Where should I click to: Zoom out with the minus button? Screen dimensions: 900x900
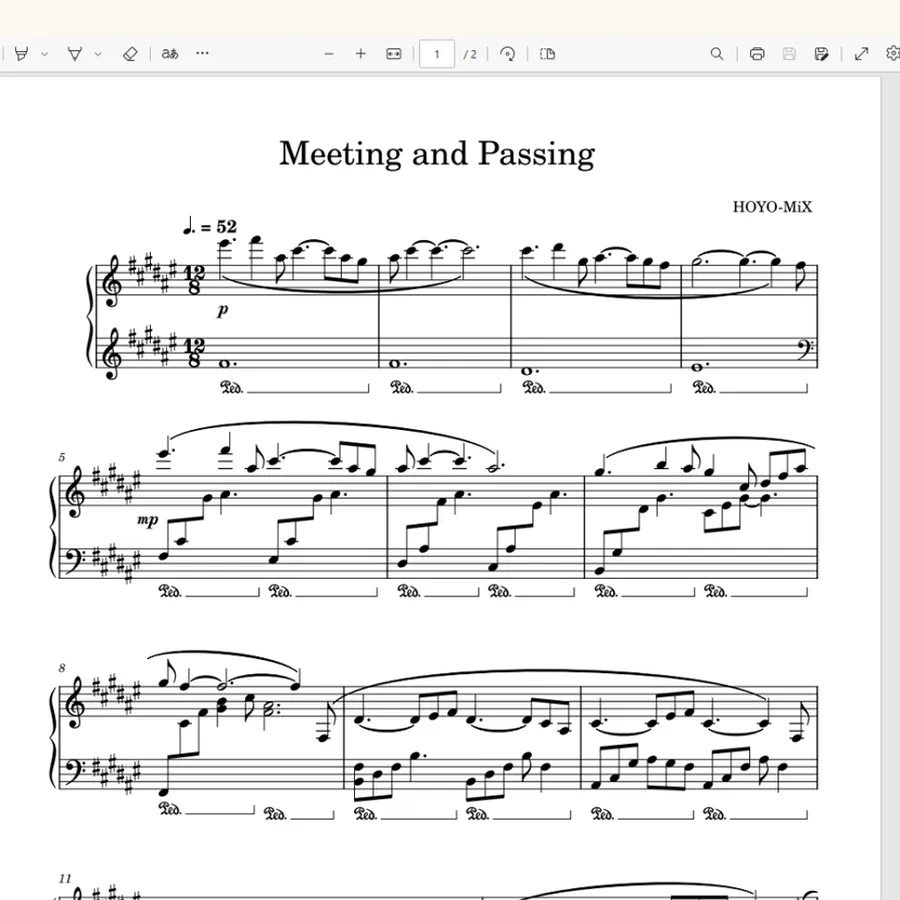(x=329, y=54)
